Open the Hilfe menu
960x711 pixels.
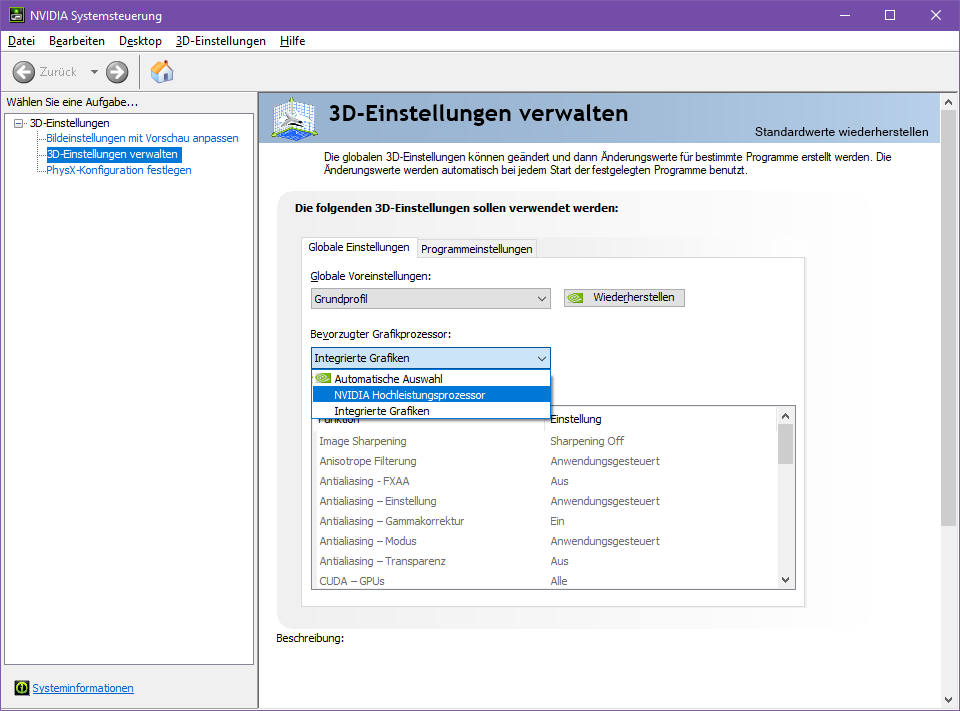click(x=293, y=41)
